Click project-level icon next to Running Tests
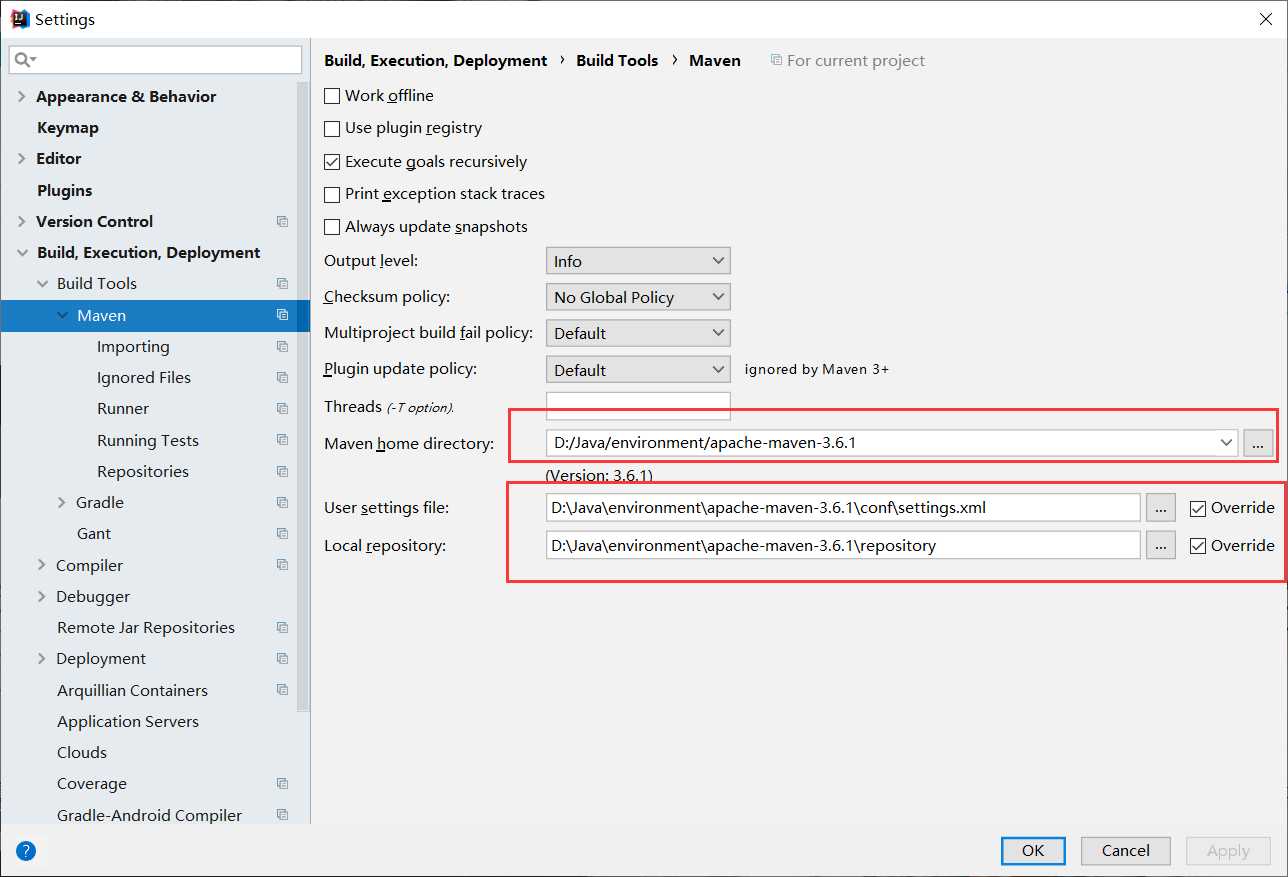 pyautogui.click(x=282, y=441)
